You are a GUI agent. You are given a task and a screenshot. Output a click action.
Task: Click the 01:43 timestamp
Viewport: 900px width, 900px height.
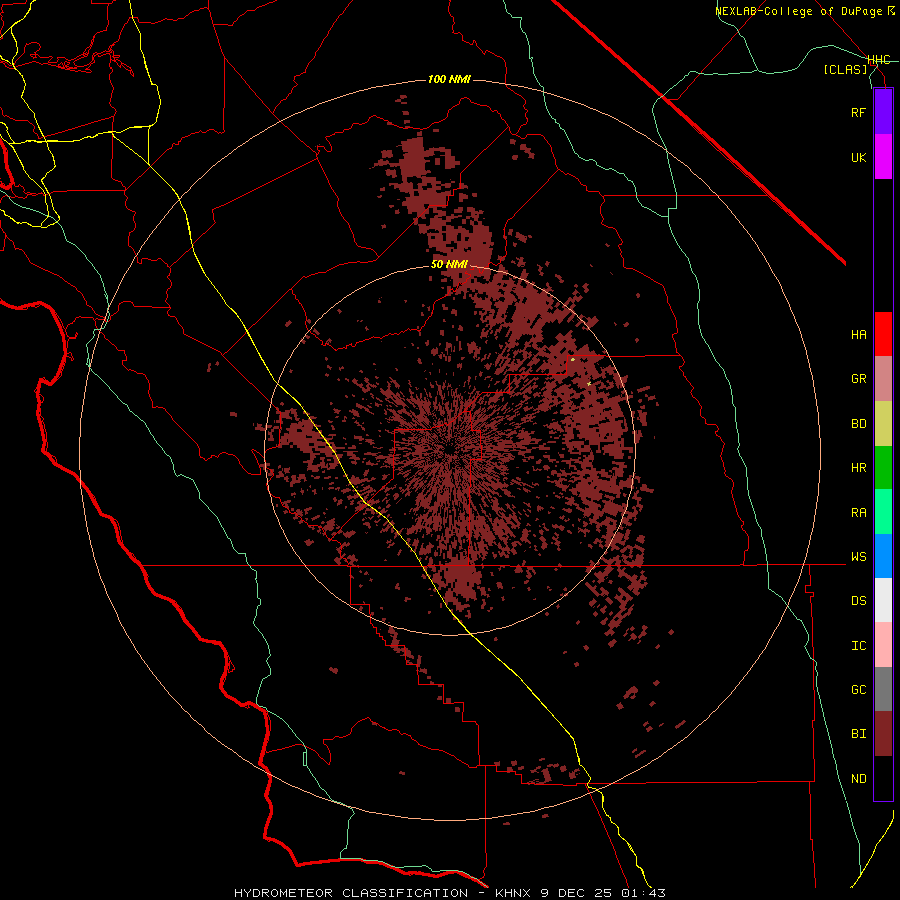click(642, 893)
